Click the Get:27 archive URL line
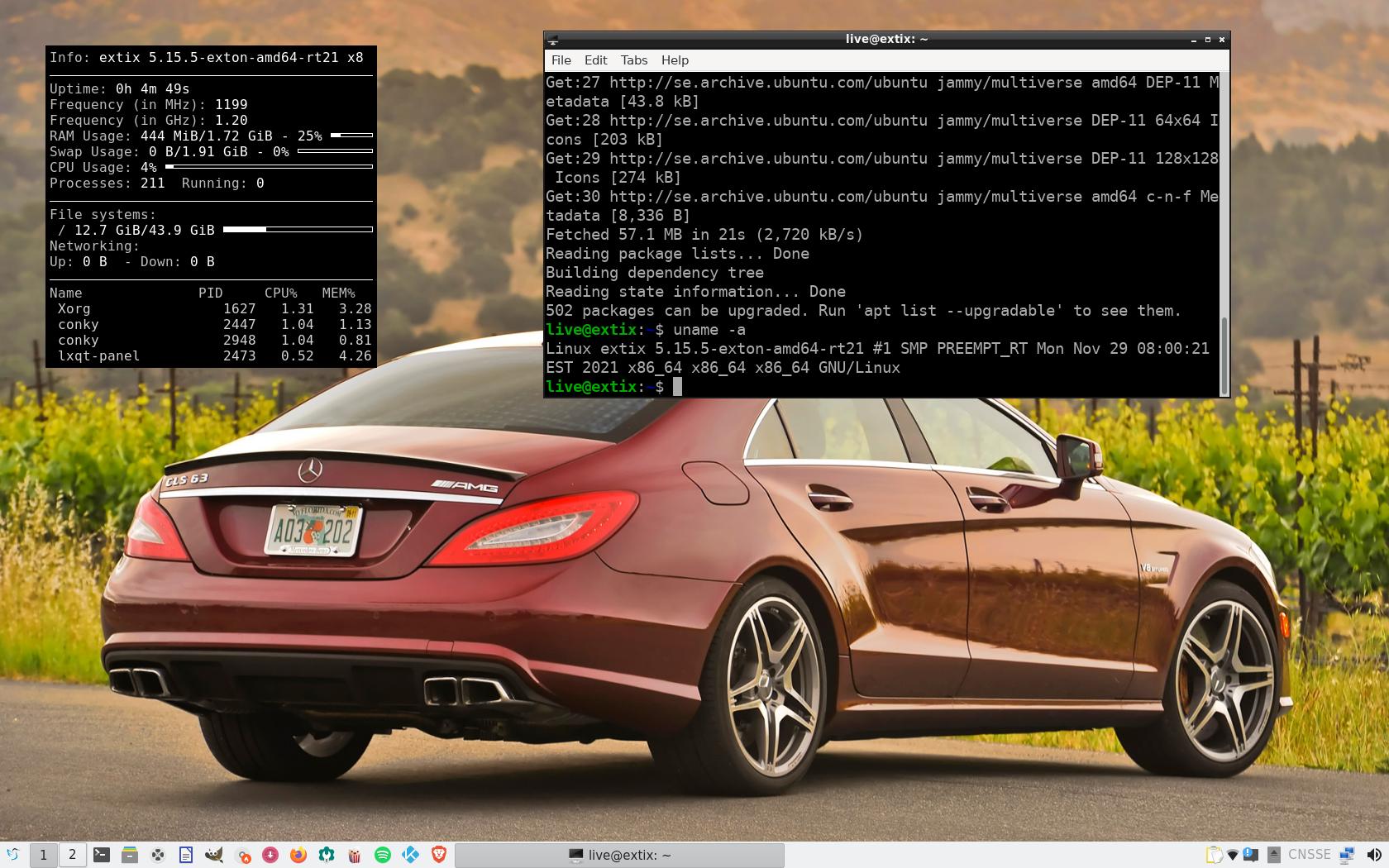 coord(882,83)
